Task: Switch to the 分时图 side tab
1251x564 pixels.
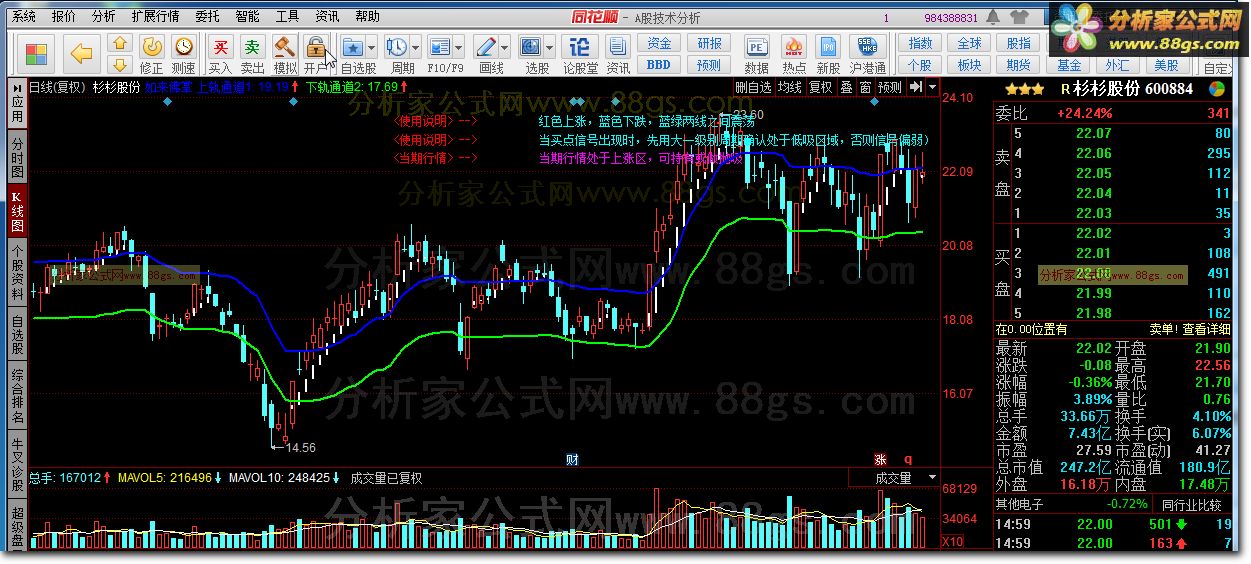Action: 17,157
